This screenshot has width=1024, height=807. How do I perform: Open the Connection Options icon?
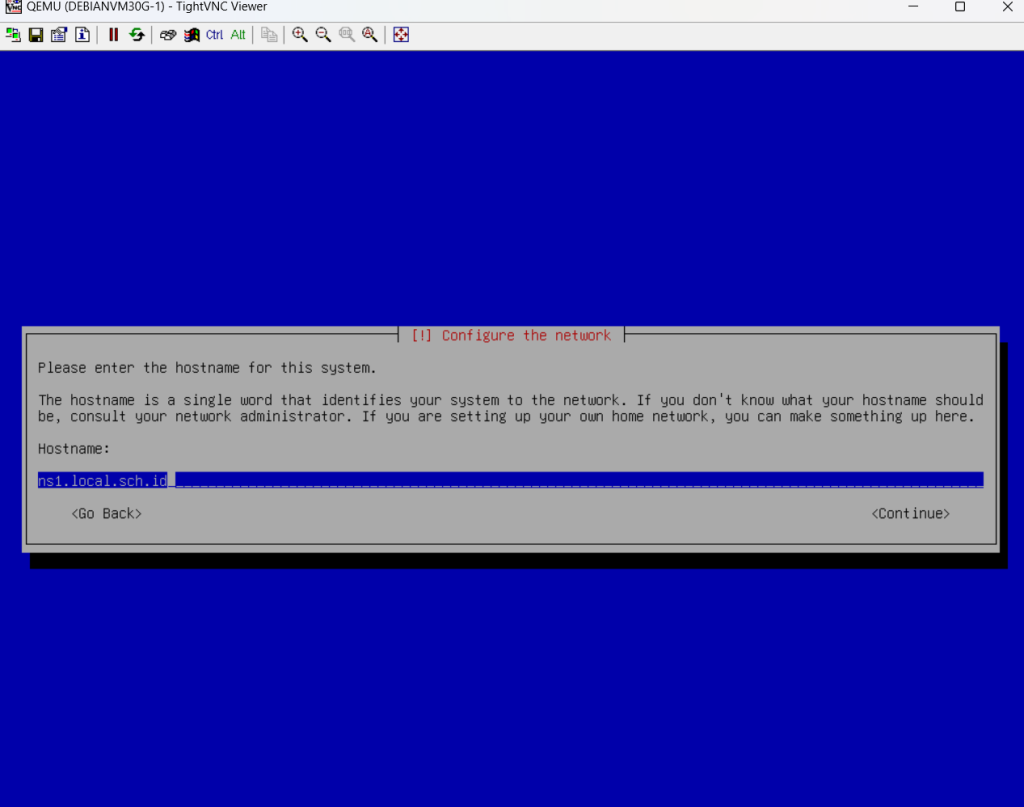[59, 35]
